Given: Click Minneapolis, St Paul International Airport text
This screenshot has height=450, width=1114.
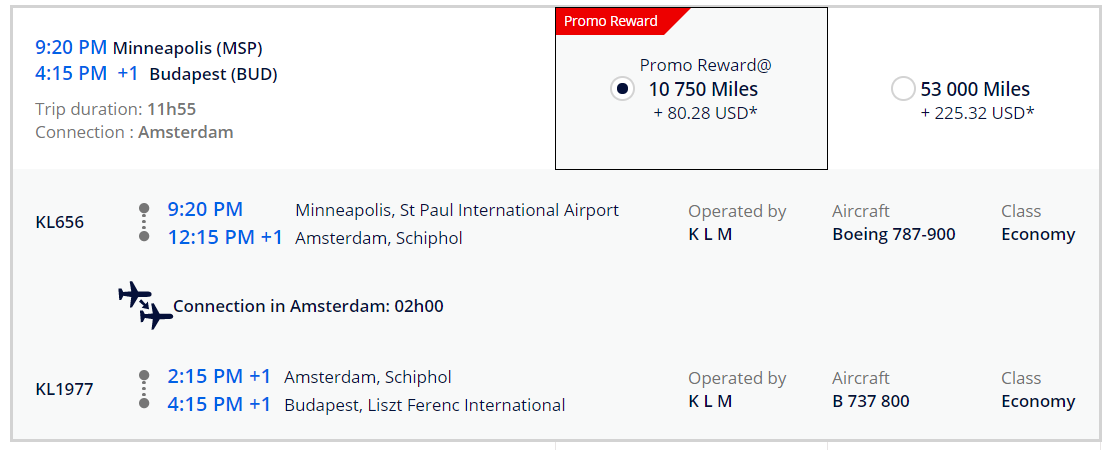Looking at the screenshot, I should tap(457, 210).
